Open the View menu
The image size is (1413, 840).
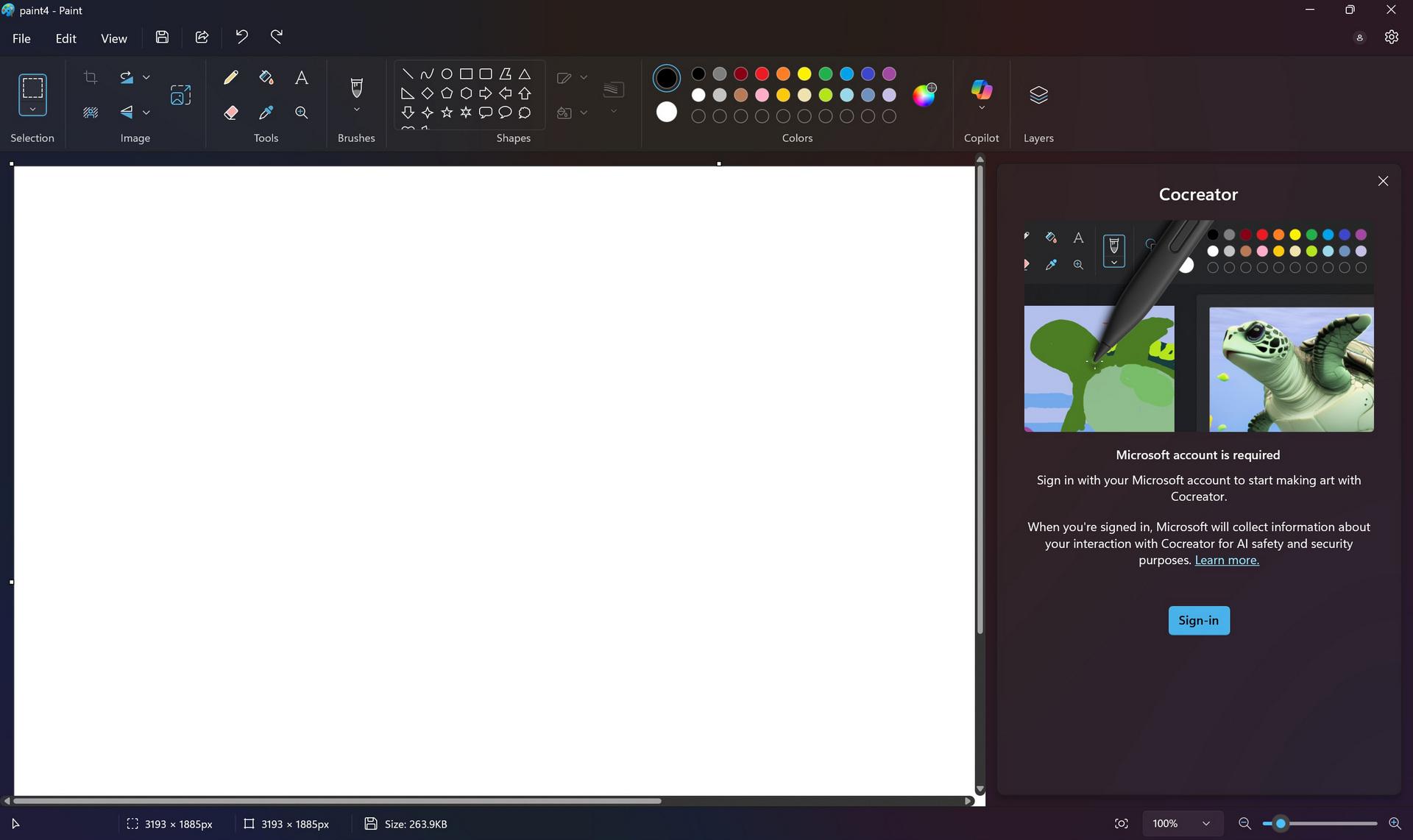pyautogui.click(x=114, y=38)
